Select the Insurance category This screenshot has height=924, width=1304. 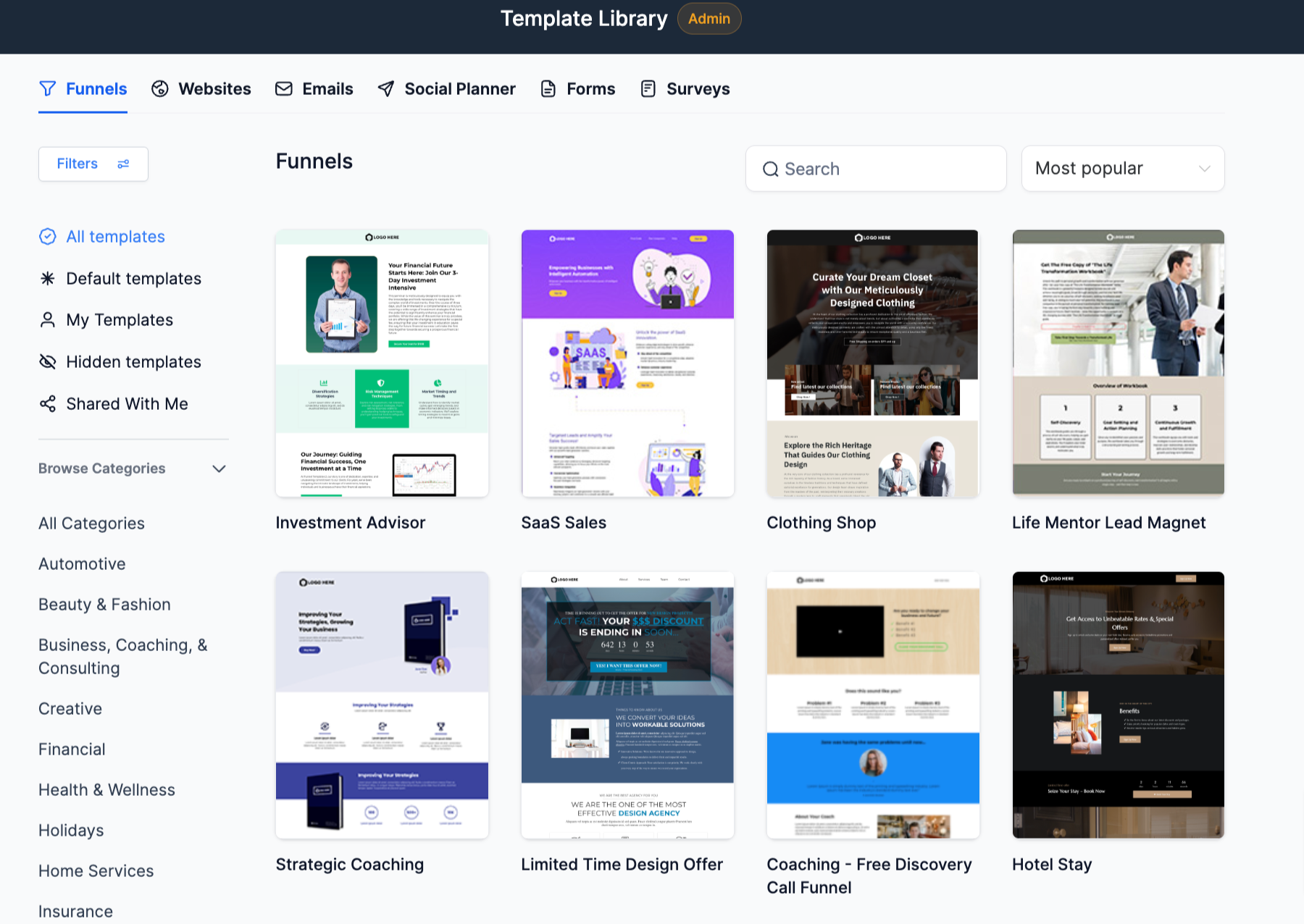(x=75, y=911)
